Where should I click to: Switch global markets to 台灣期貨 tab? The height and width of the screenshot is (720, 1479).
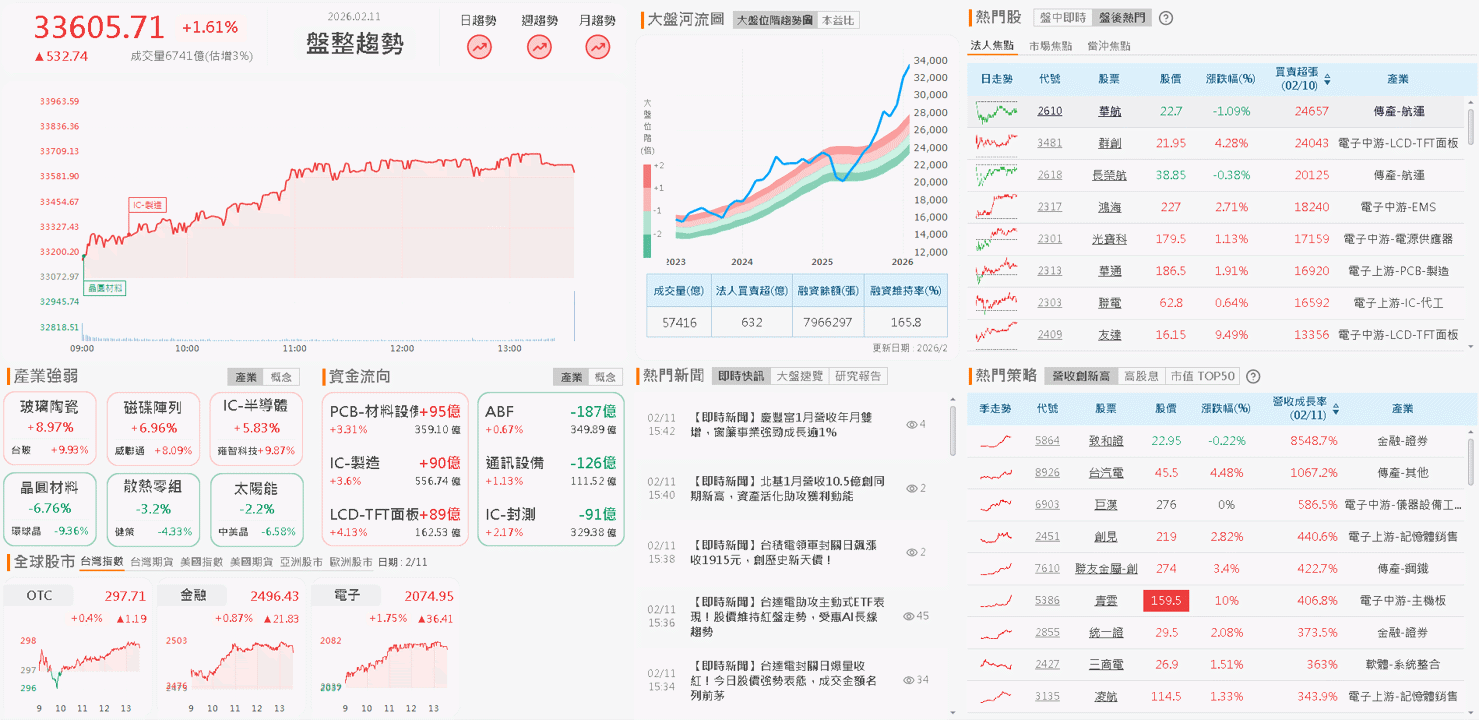153,562
